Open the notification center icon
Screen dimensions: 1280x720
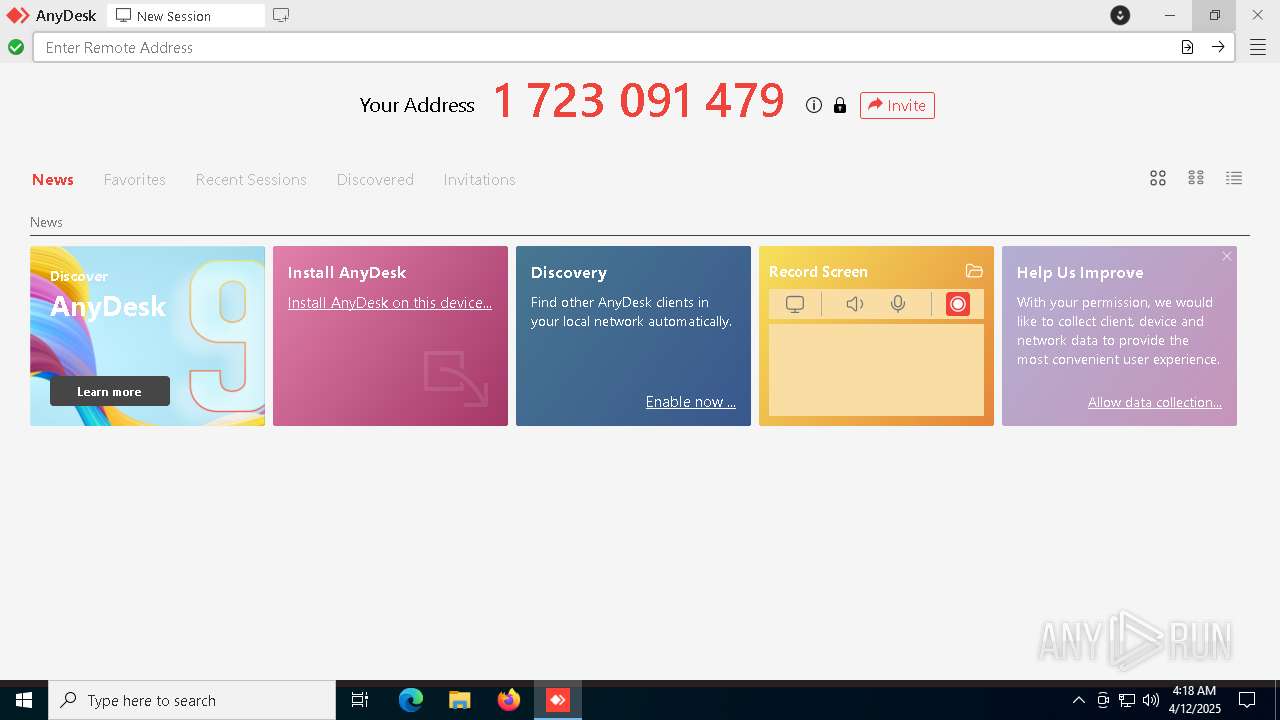pyautogui.click(x=1247, y=700)
